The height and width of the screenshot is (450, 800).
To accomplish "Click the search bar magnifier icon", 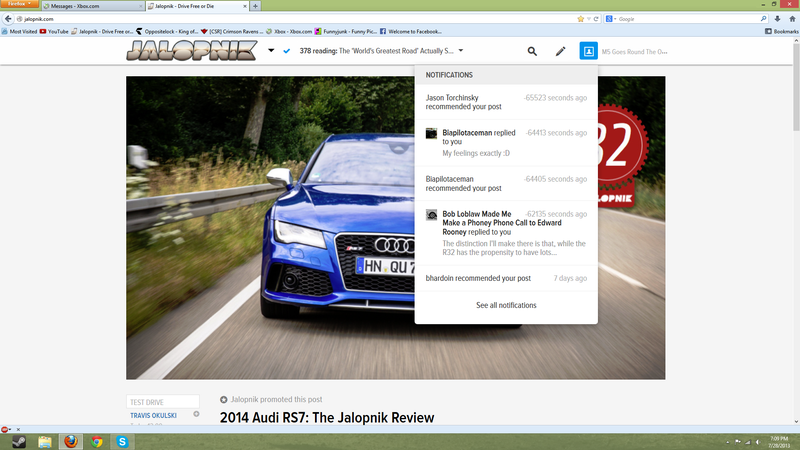I will click(x=763, y=19).
